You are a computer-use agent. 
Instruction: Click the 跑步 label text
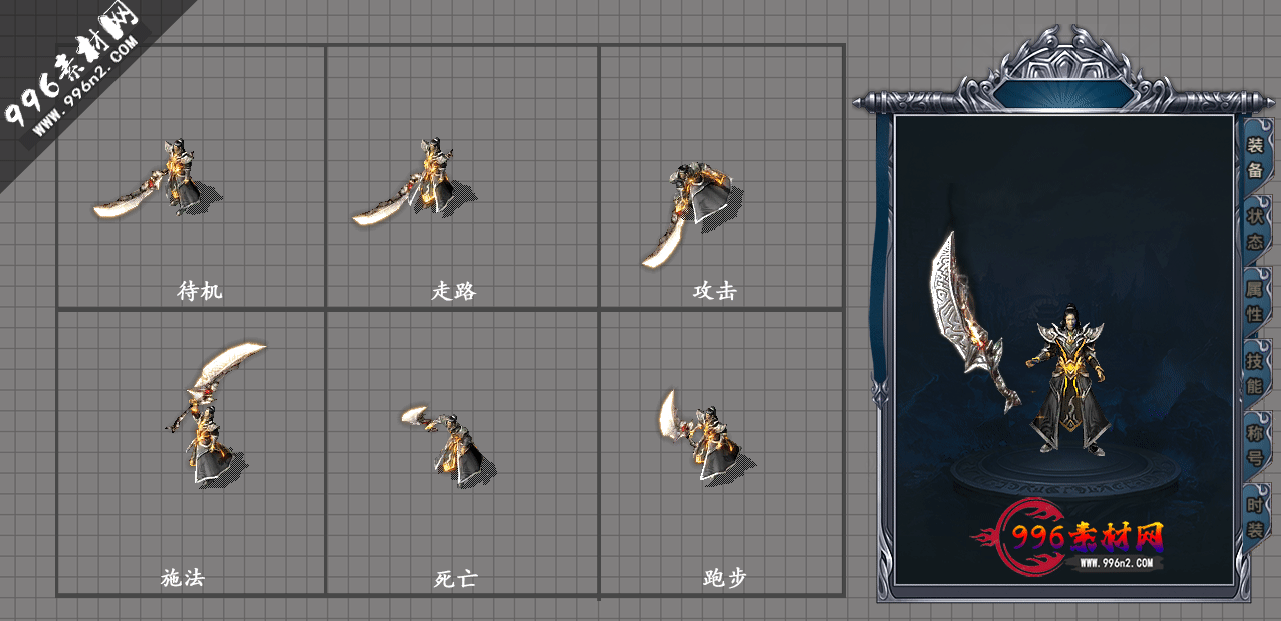[725, 578]
